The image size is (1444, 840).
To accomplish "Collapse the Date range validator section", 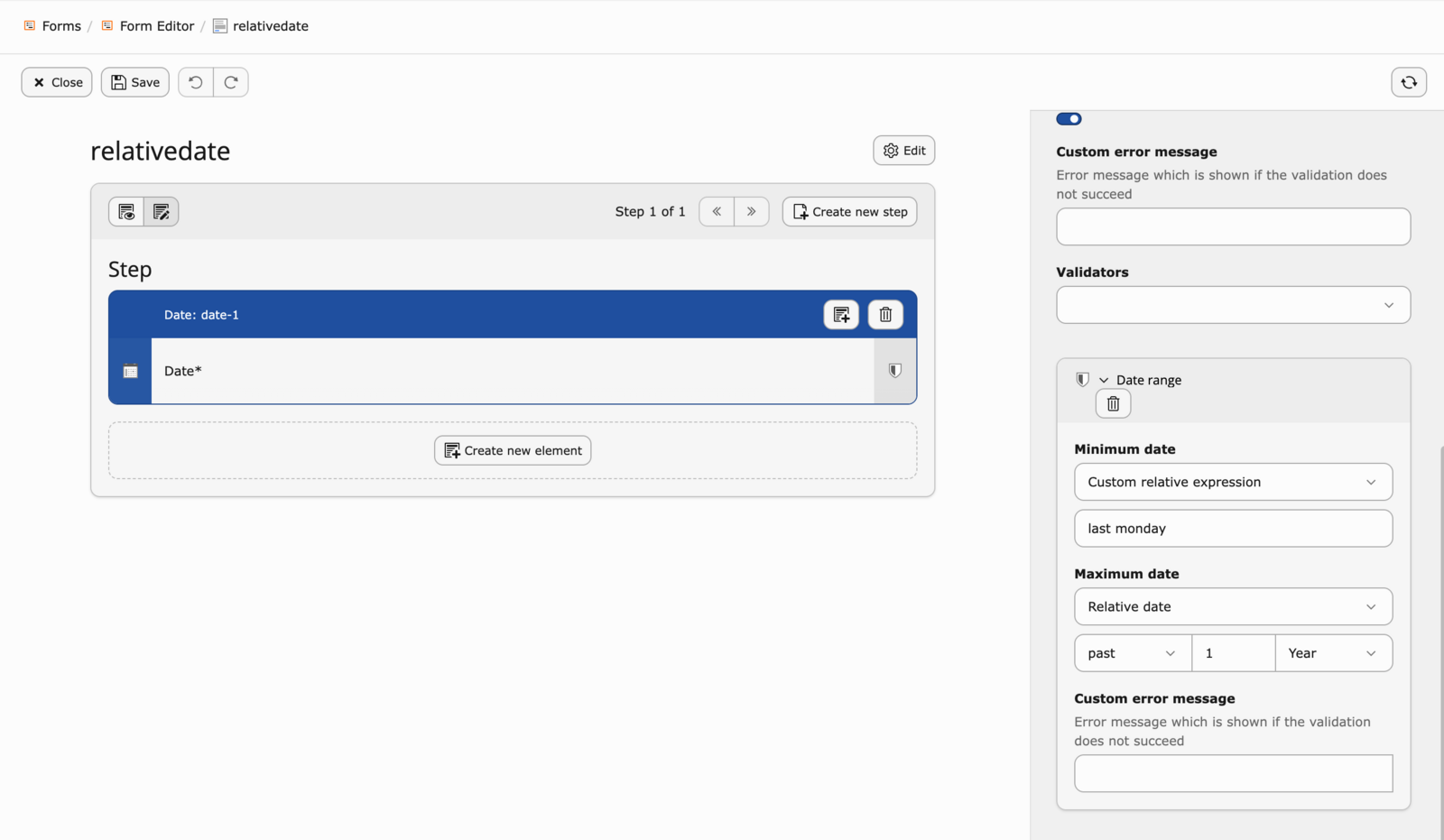I will [x=1104, y=381].
